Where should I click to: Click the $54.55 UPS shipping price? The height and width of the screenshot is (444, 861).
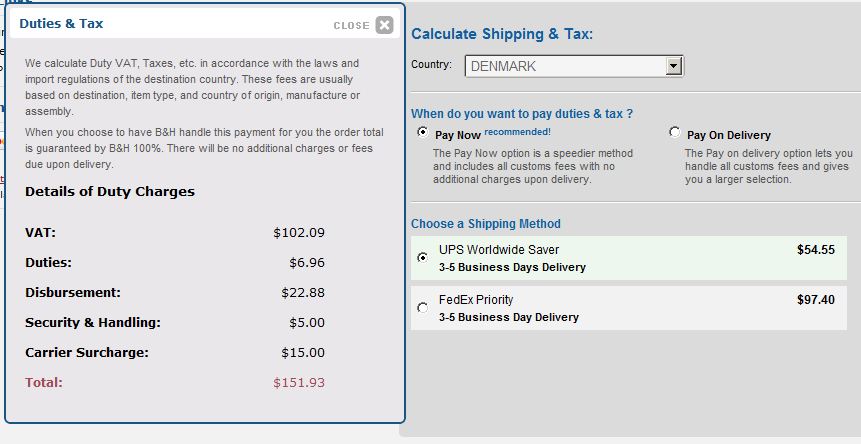coord(816,250)
